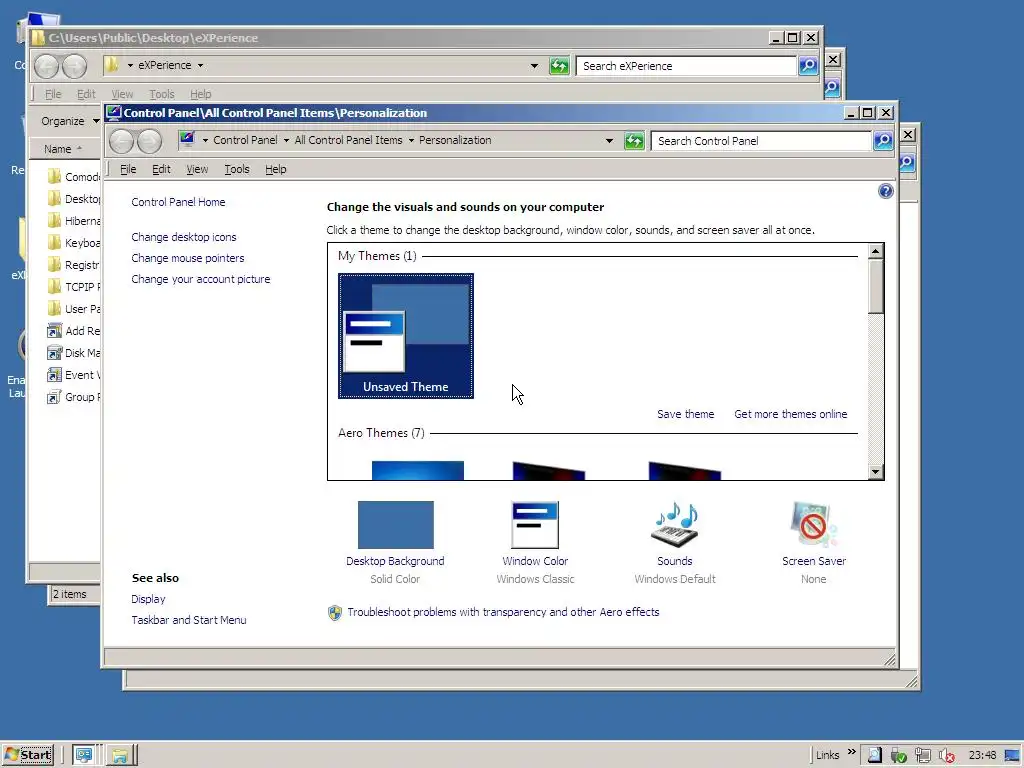The image size is (1024, 768).
Task: Click the Search eXPerience input field
Action: [x=686, y=66]
